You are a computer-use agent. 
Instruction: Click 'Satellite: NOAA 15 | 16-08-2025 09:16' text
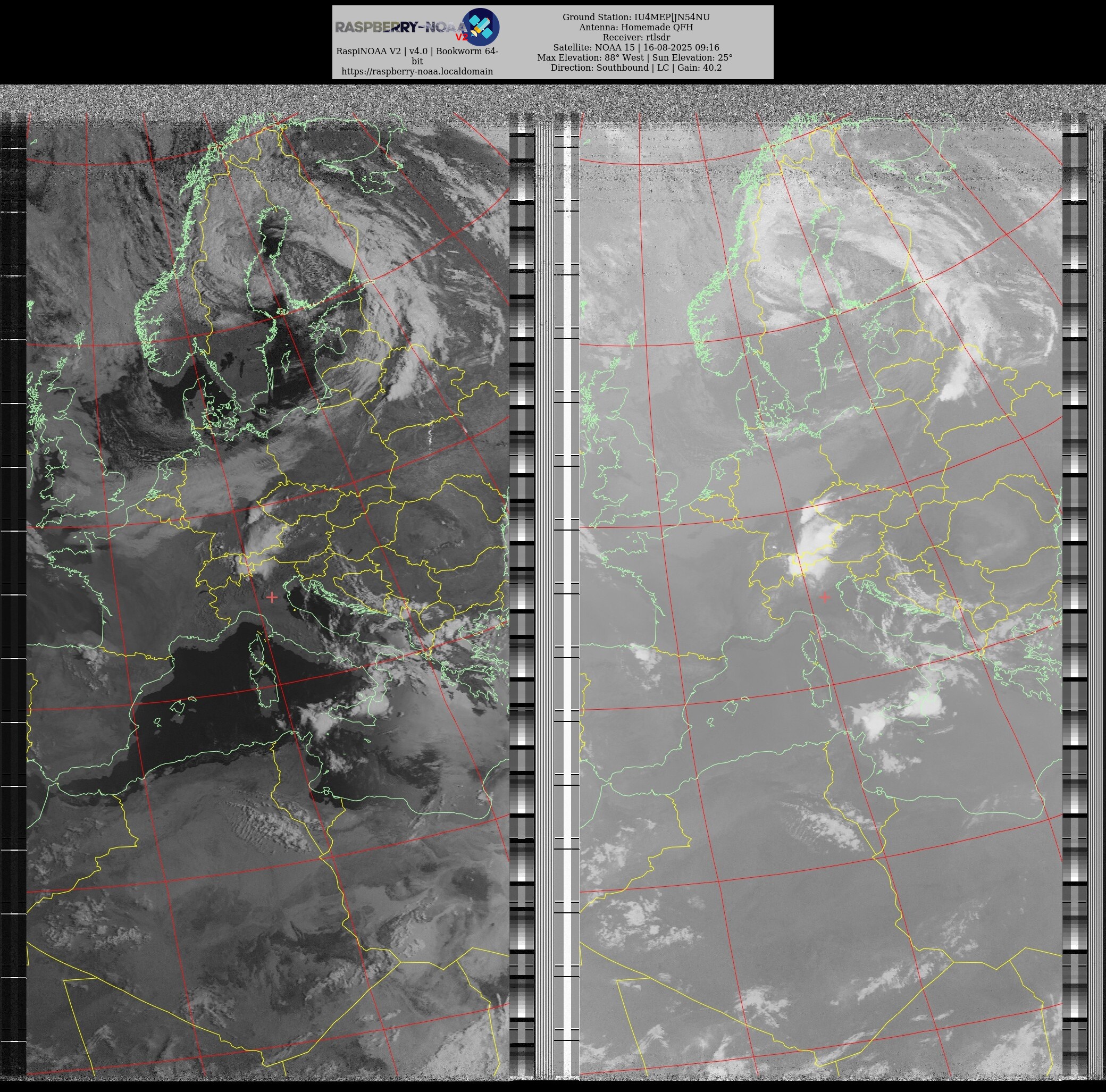click(x=636, y=47)
